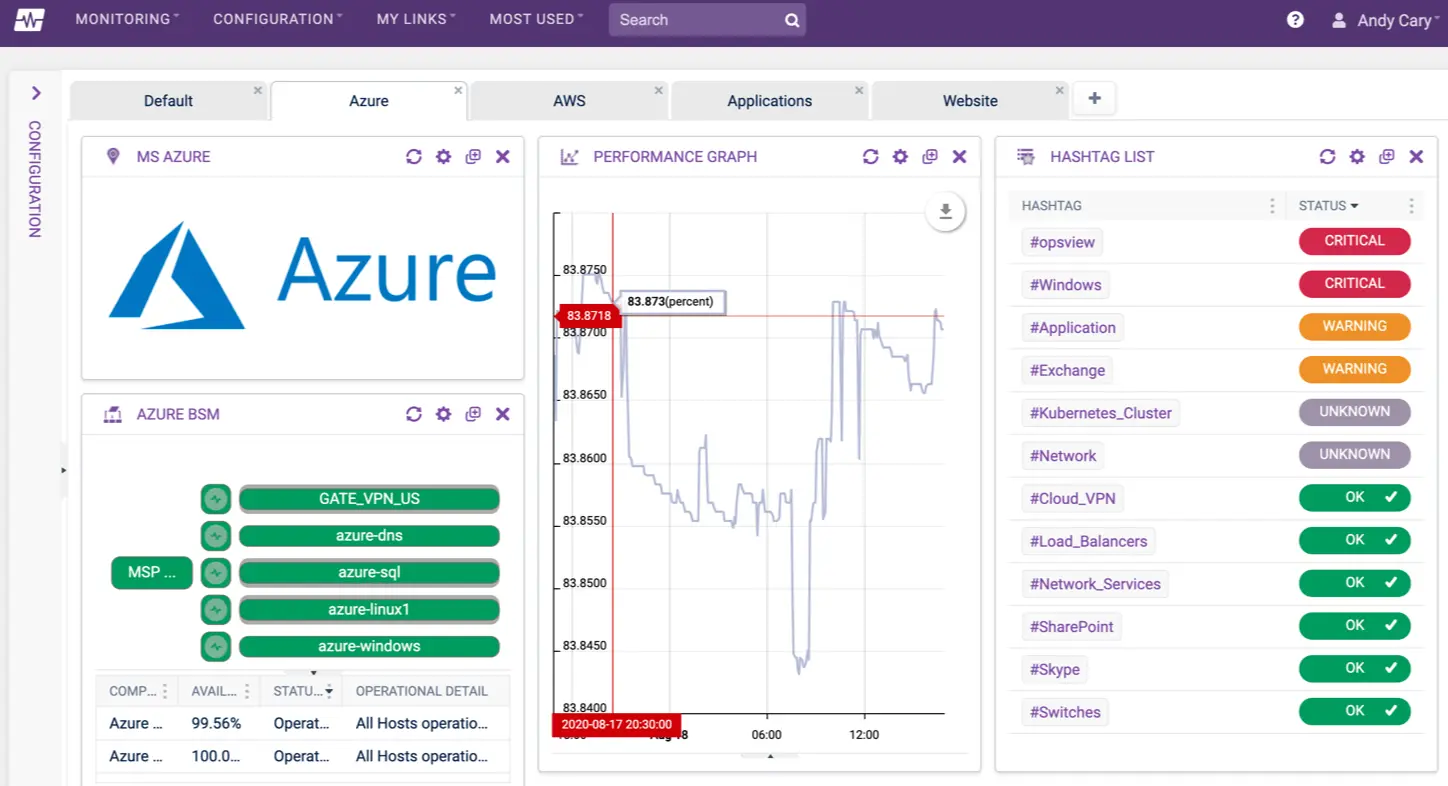Click OK status for #Skype
1448x786 pixels.
[x=1355, y=668]
